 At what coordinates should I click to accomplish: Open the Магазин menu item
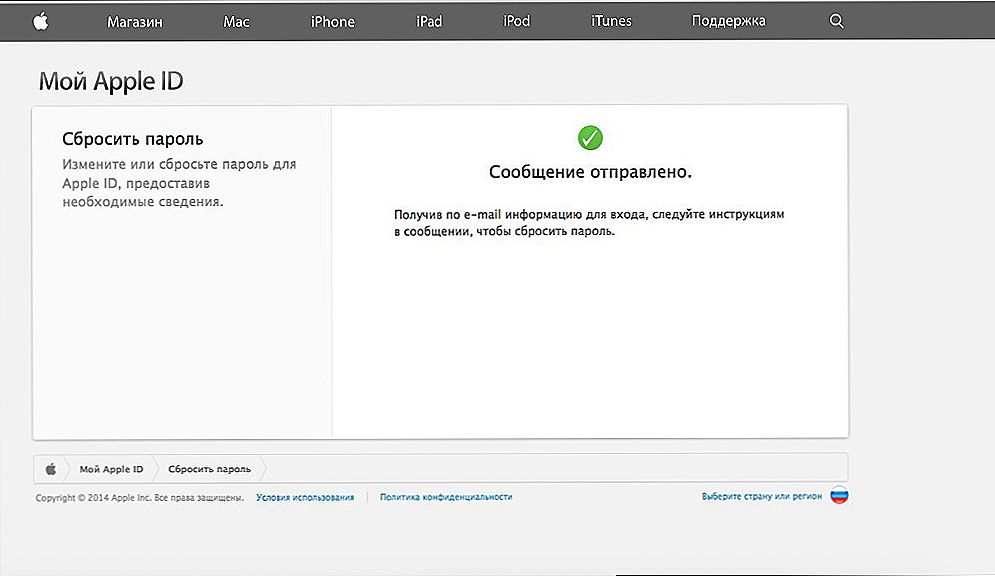pos(135,22)
